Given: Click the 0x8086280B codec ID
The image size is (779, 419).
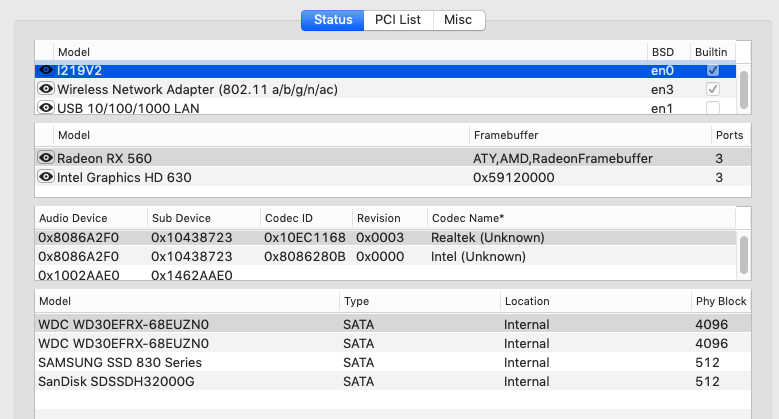Looking at the screenshot, I should click(x=305, y=256).
